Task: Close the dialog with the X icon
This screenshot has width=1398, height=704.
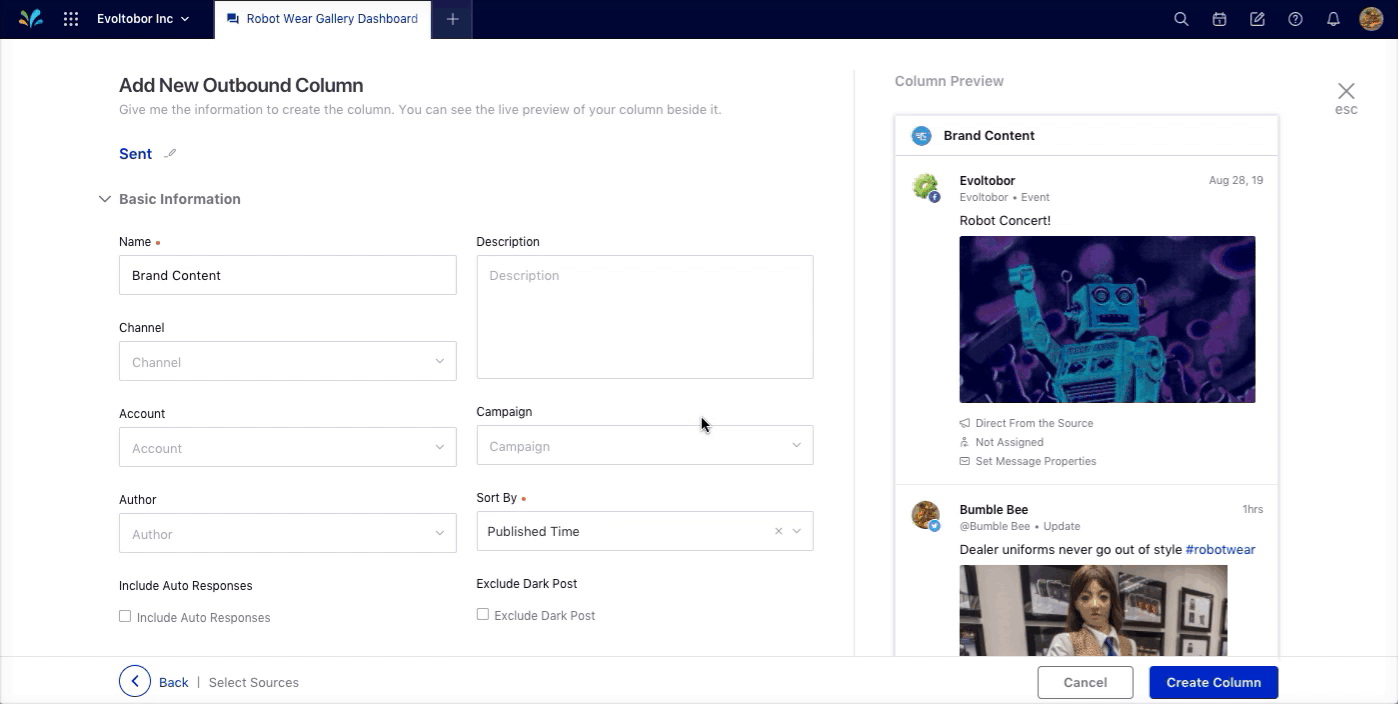Action: tap(1346, 91)
